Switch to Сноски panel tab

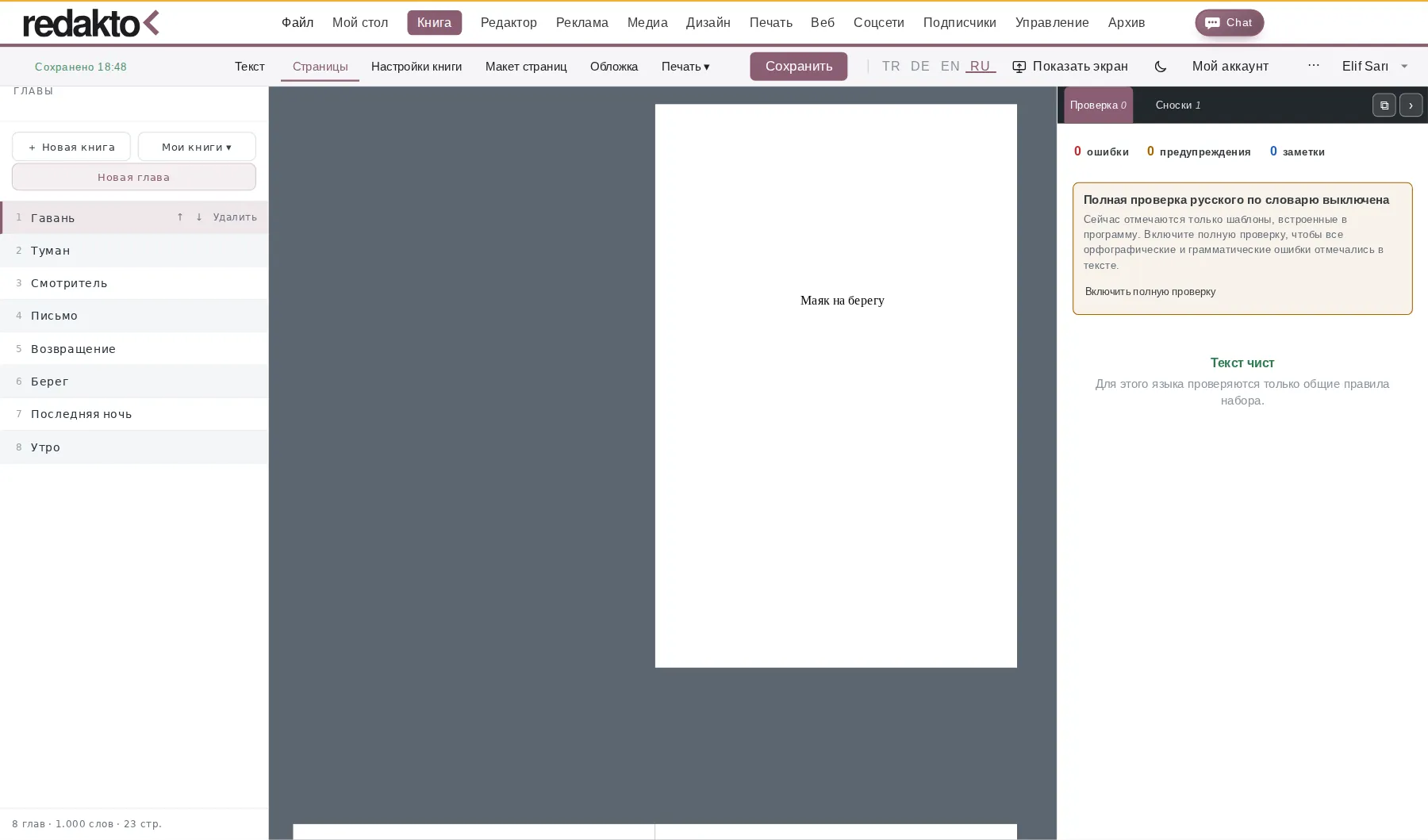pos(1178,105)
